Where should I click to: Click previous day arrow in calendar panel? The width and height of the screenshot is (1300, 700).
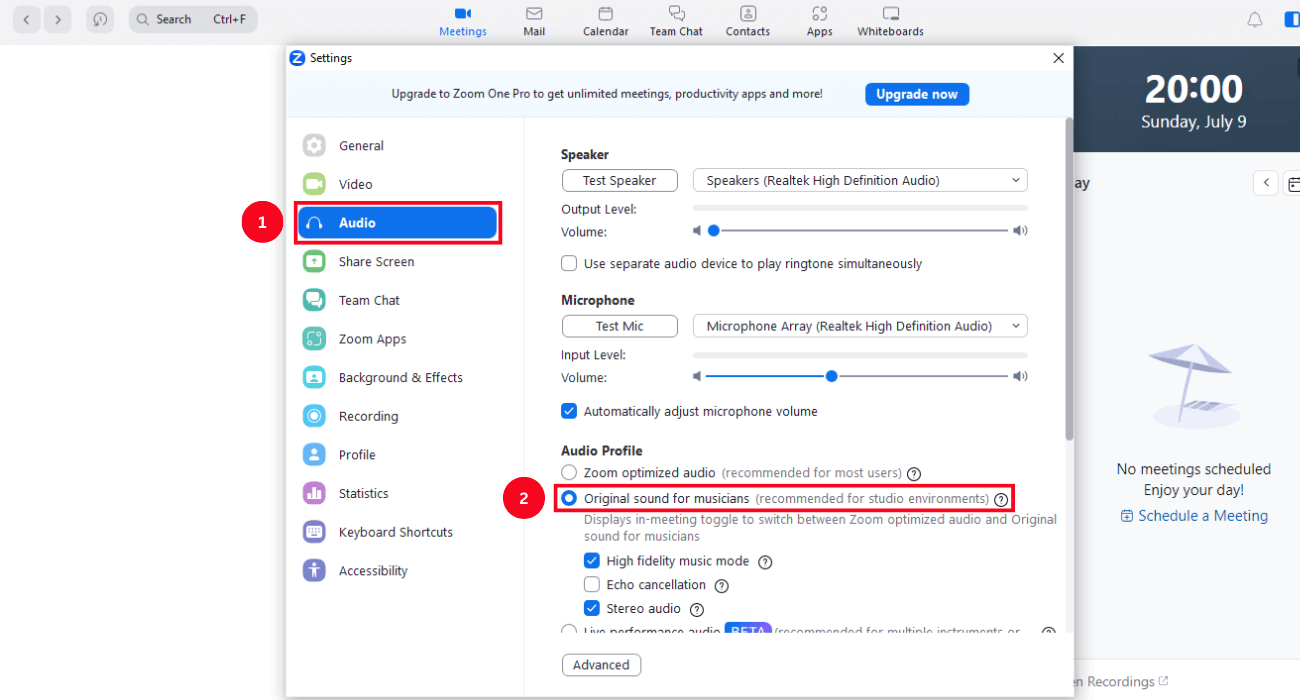coord(1266,183)
